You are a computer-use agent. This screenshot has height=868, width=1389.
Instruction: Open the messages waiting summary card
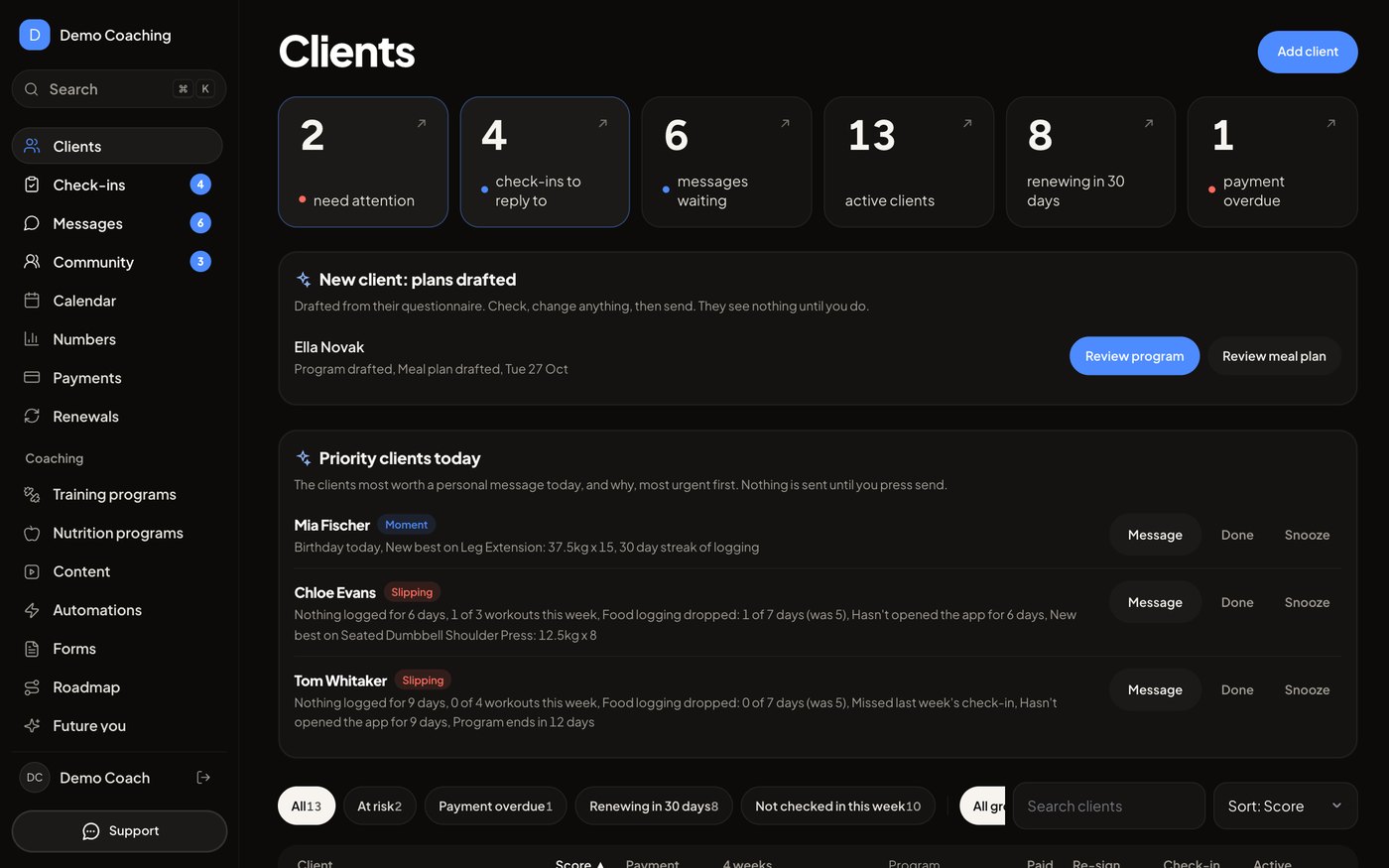point(726,162)
